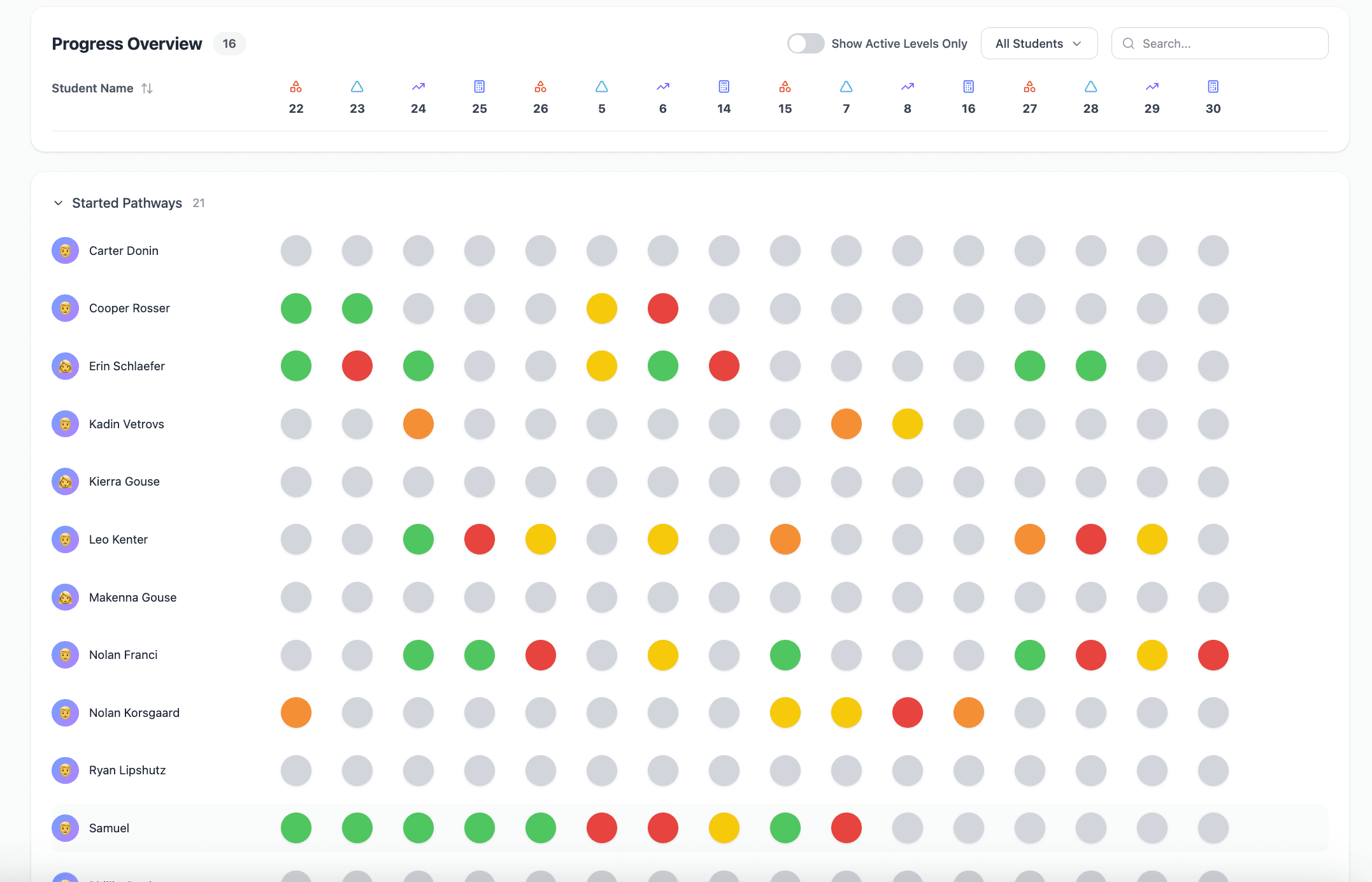Click the name Cooper Rosser
The image size is (1372, 882).
tap(129, 308)
